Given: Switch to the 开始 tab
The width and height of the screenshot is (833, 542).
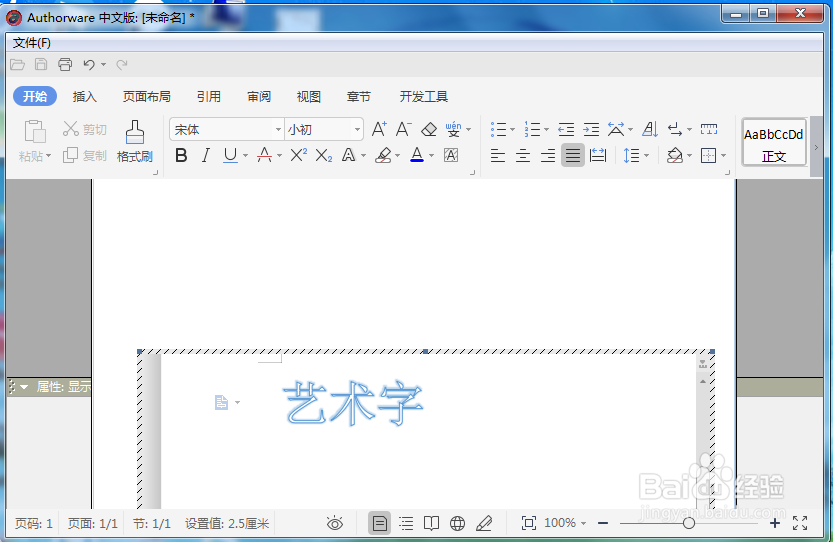Looking at the screenshot, I should [x=35, y=96].
